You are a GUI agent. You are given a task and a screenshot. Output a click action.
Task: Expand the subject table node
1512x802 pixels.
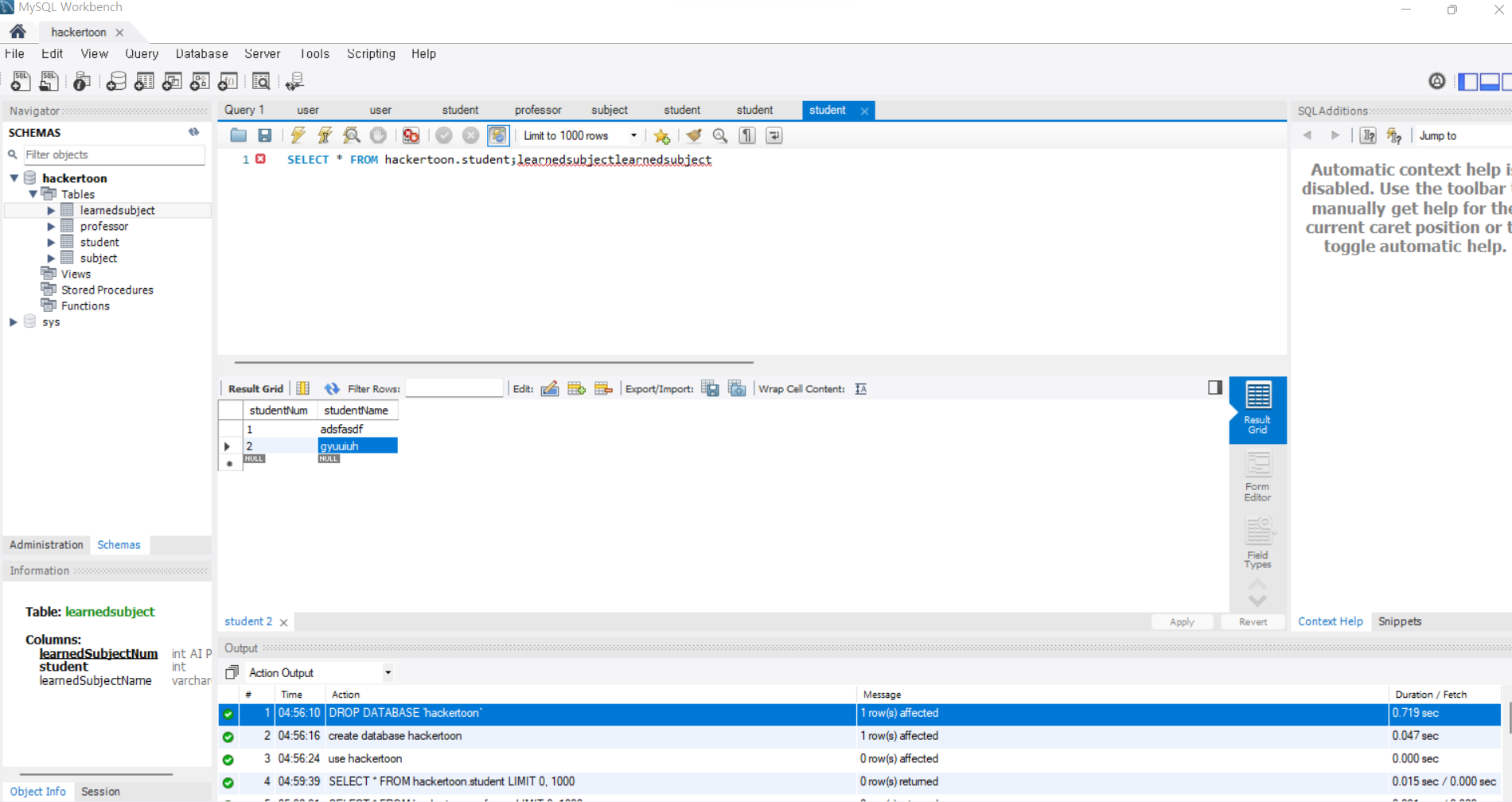tap(51, 258)
